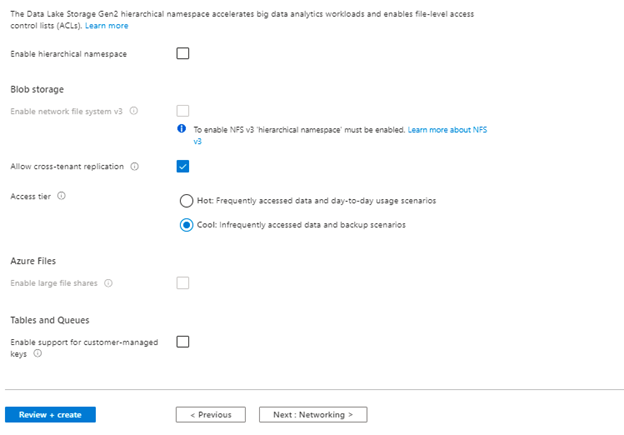Click the blue info icon in NFS v3 notice
This screenshot has width=624, height=435.
click(182, 130)
